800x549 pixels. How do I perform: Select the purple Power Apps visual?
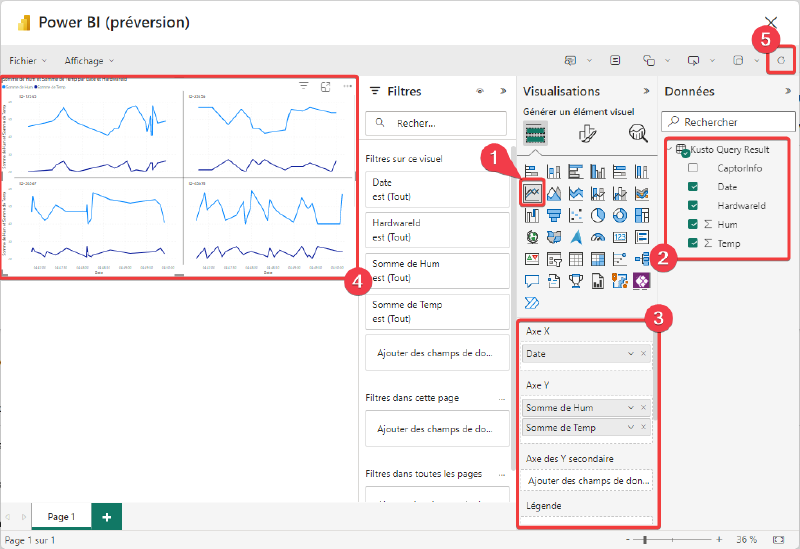(x=642, y=281)
